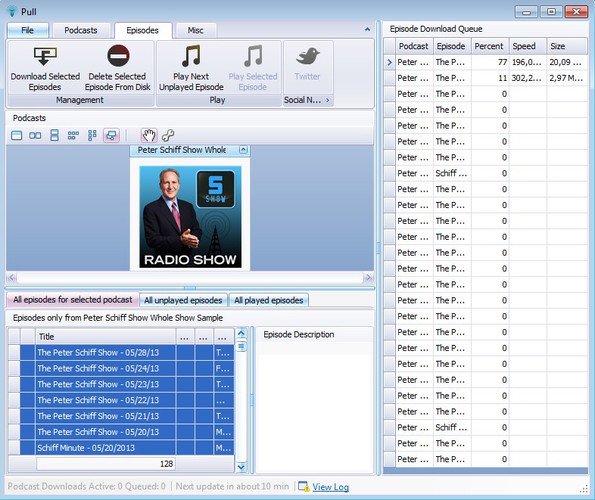Expand the Social N... ribbon group arrow

tap(327, 100)
